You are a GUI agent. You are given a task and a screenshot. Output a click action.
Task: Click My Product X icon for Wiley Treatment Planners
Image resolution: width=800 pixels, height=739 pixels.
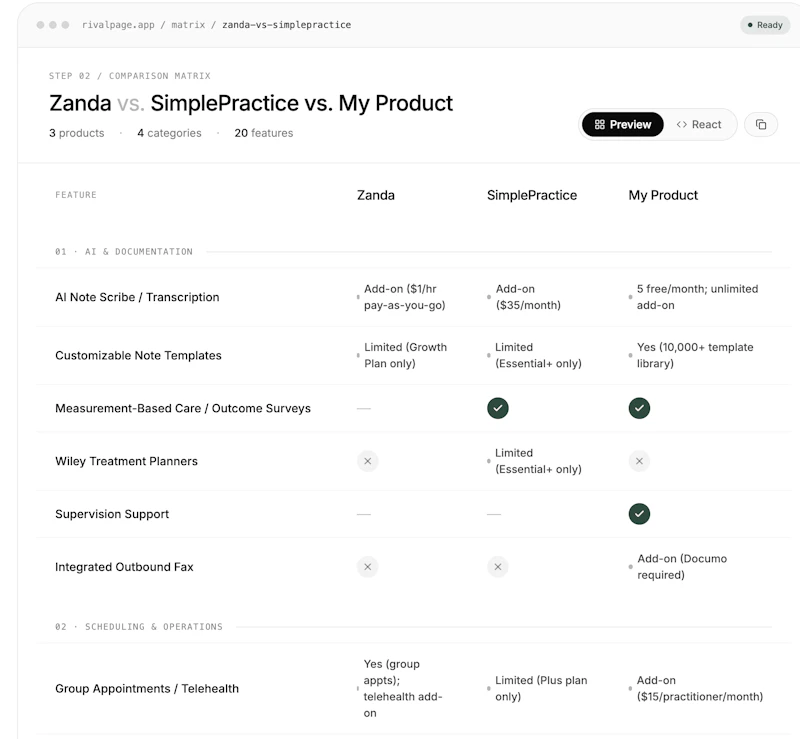click(x=639, y=461)
